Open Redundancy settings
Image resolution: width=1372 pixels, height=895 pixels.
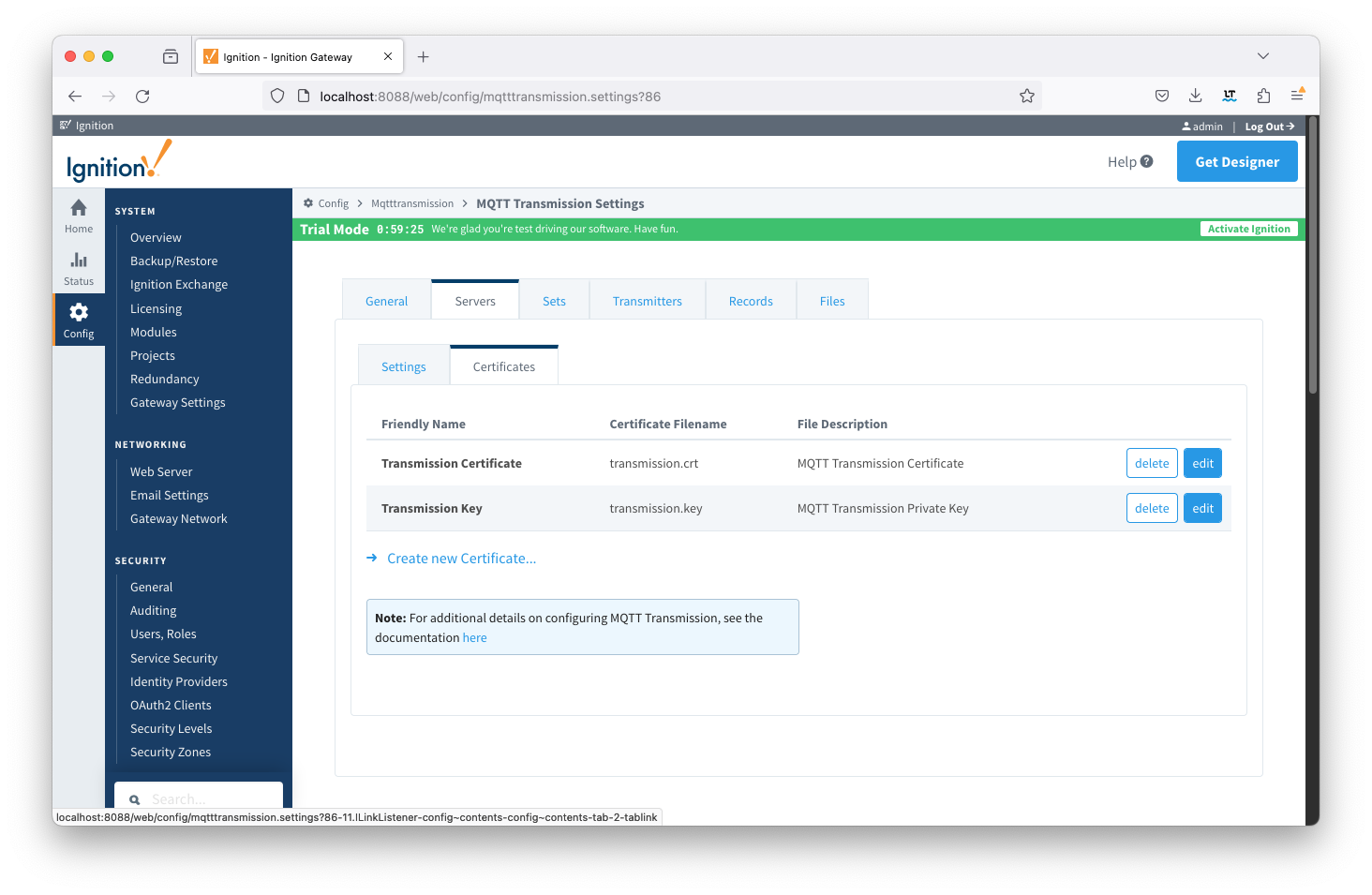click(165, 379)
